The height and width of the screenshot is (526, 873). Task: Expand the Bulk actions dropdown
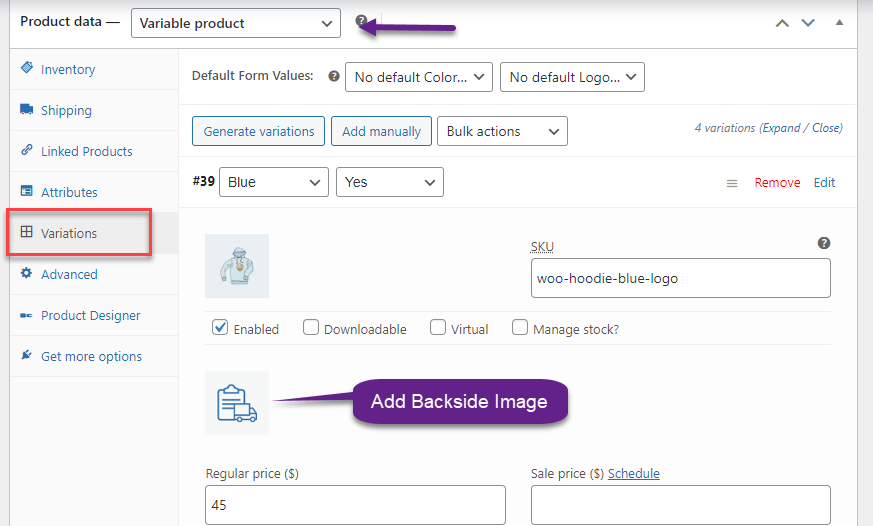[502, 131]
